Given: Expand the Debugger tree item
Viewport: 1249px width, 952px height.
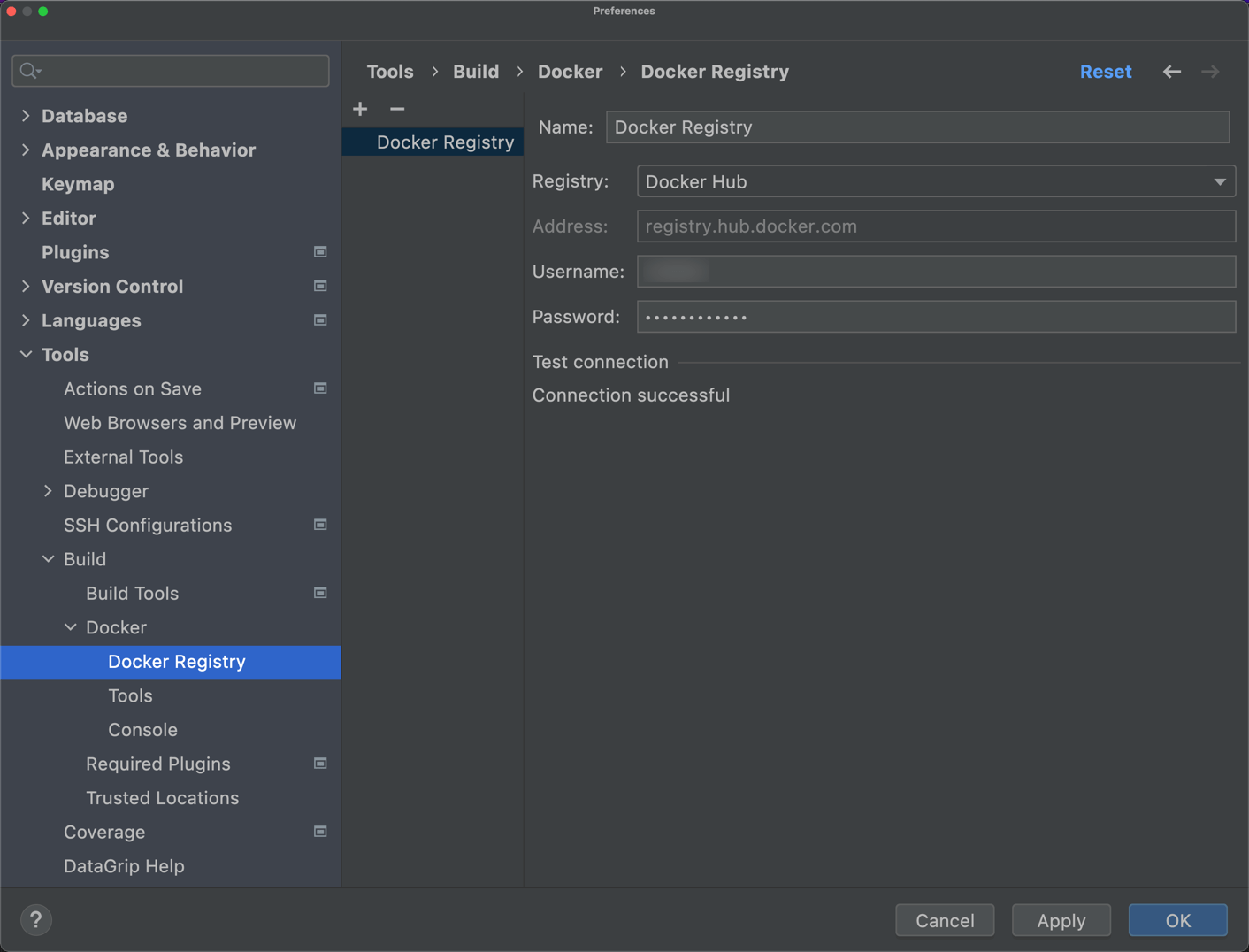Looking at the screenshot, I should (49, 491).
